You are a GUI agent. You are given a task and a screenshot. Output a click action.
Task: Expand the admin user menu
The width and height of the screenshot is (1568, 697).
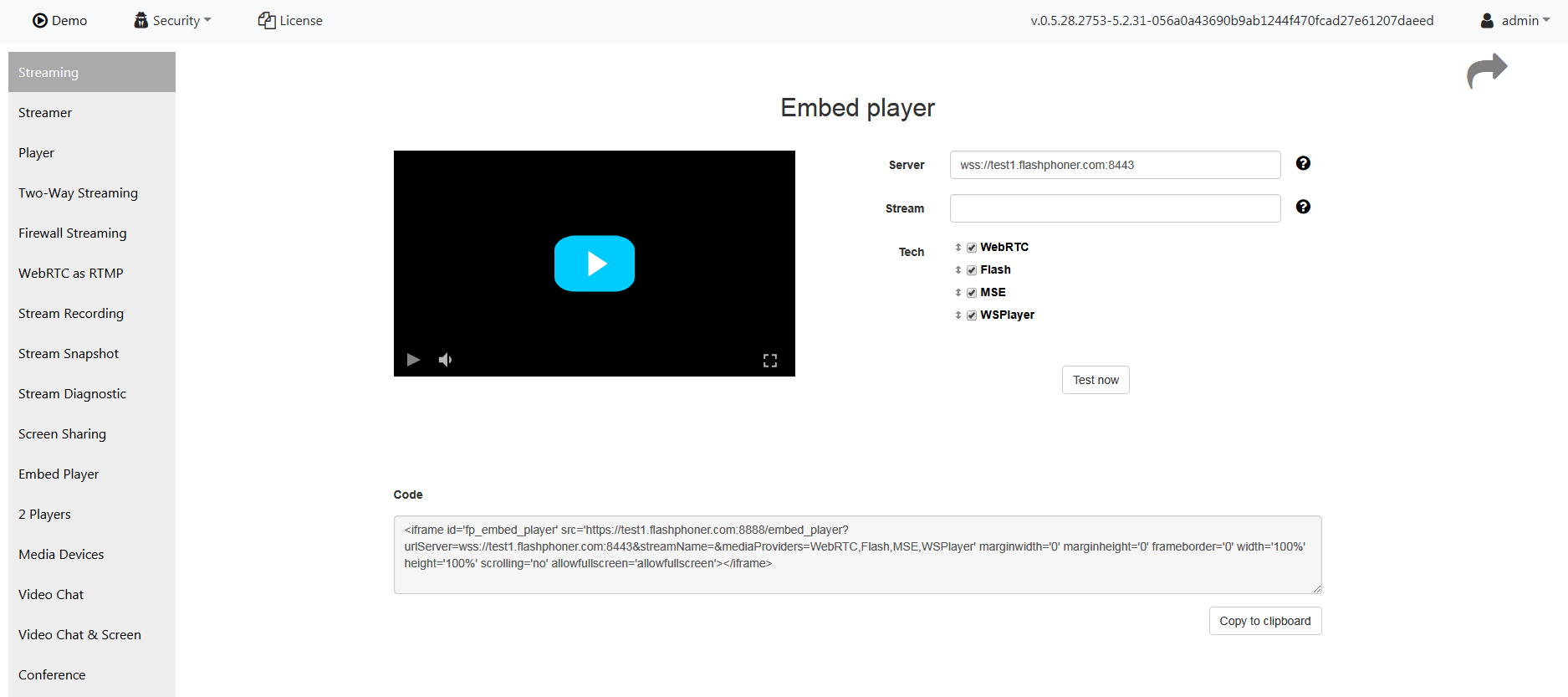click(1515, 21)
